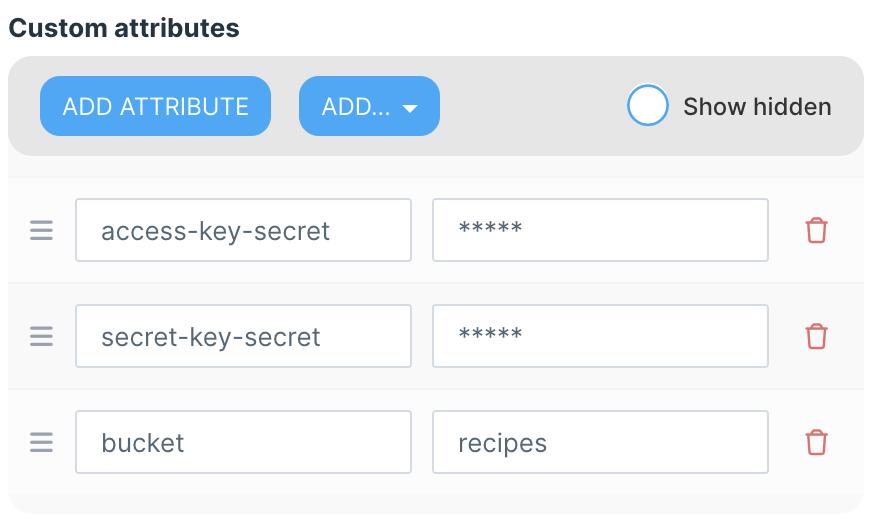This screenshot has width=878, height=528.
Task: Click the drag handle for access-key-secret row
Action: (x=41, y=231)
